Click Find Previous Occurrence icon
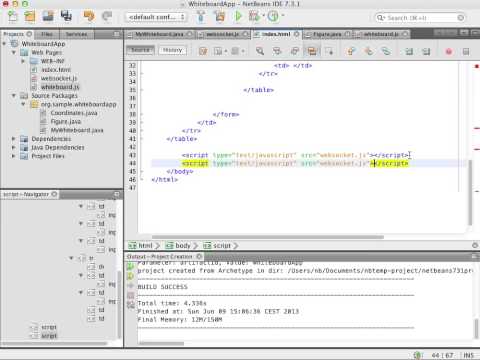 [x=277, y=51]
